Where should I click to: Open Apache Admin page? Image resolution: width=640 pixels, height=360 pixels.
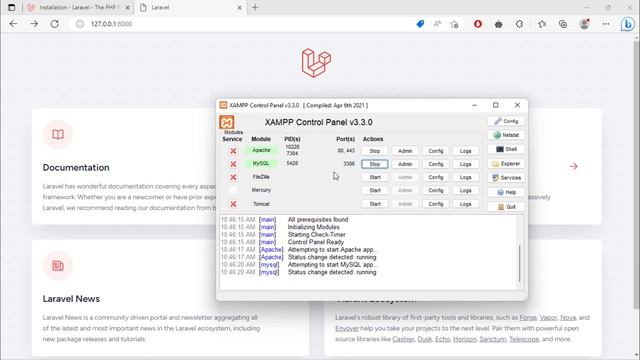405,151
